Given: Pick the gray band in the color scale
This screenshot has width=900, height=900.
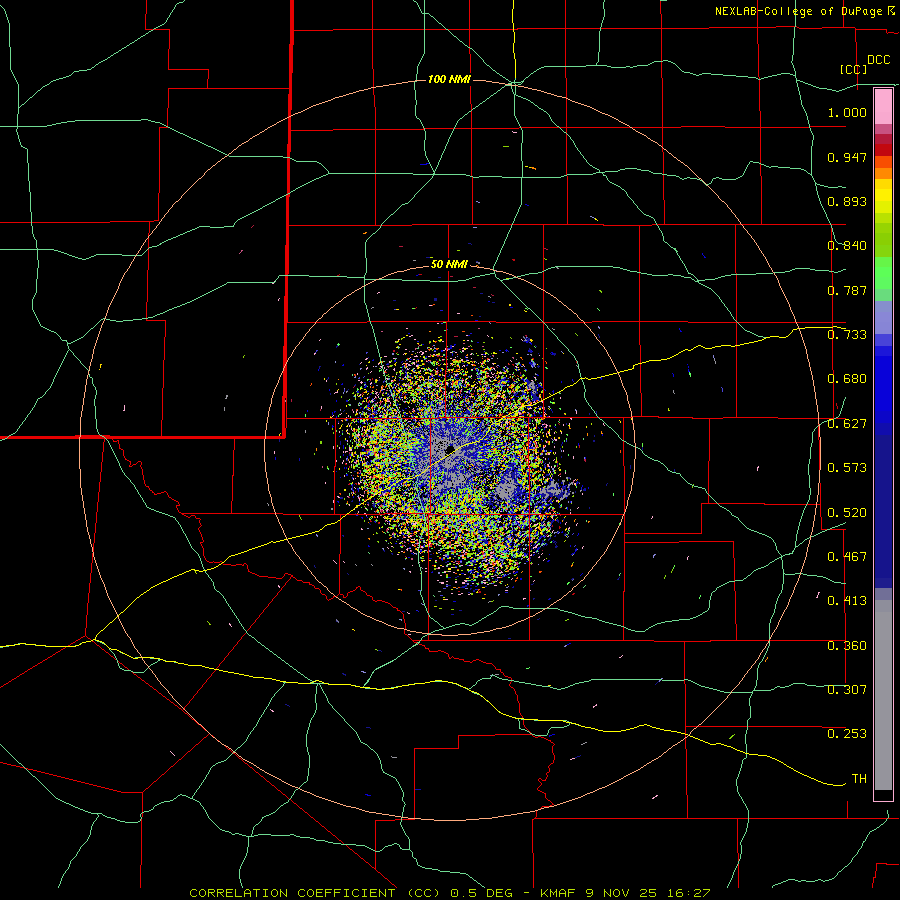Looking at the screenshot, I should (883, 695).
